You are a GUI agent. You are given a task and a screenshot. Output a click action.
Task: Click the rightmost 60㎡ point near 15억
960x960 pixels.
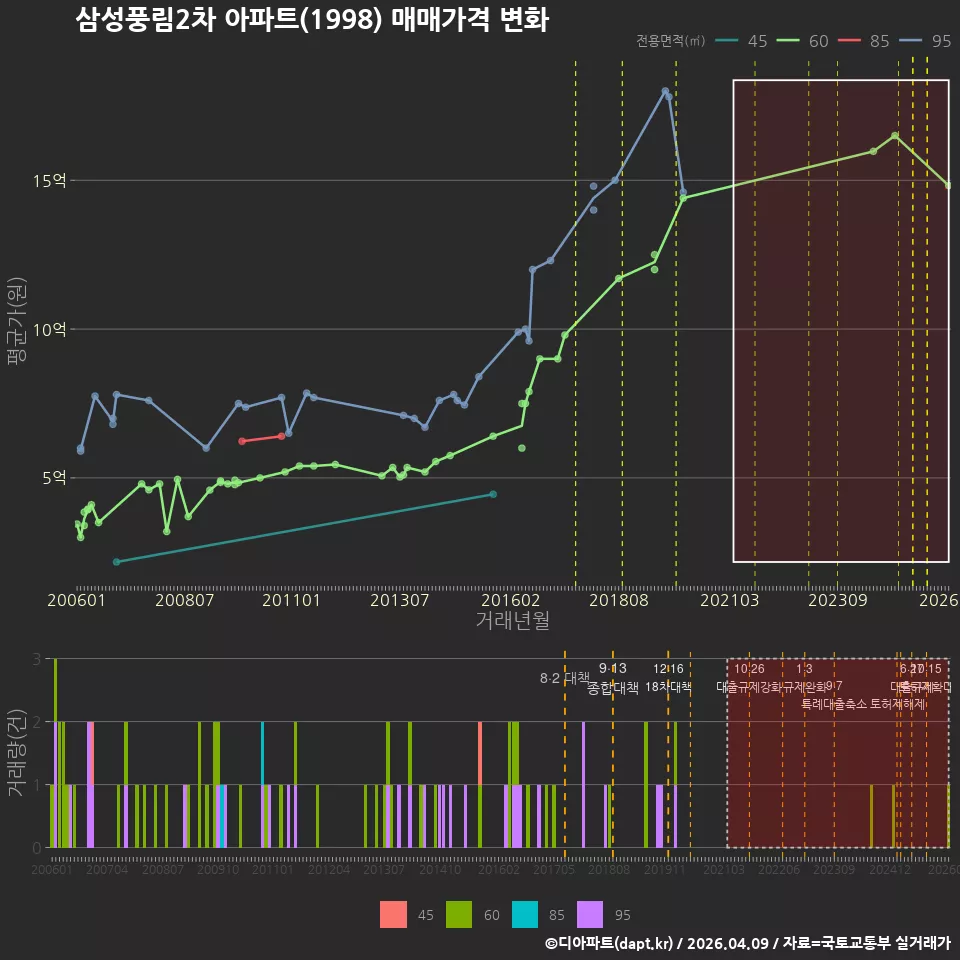click(948, 185)
